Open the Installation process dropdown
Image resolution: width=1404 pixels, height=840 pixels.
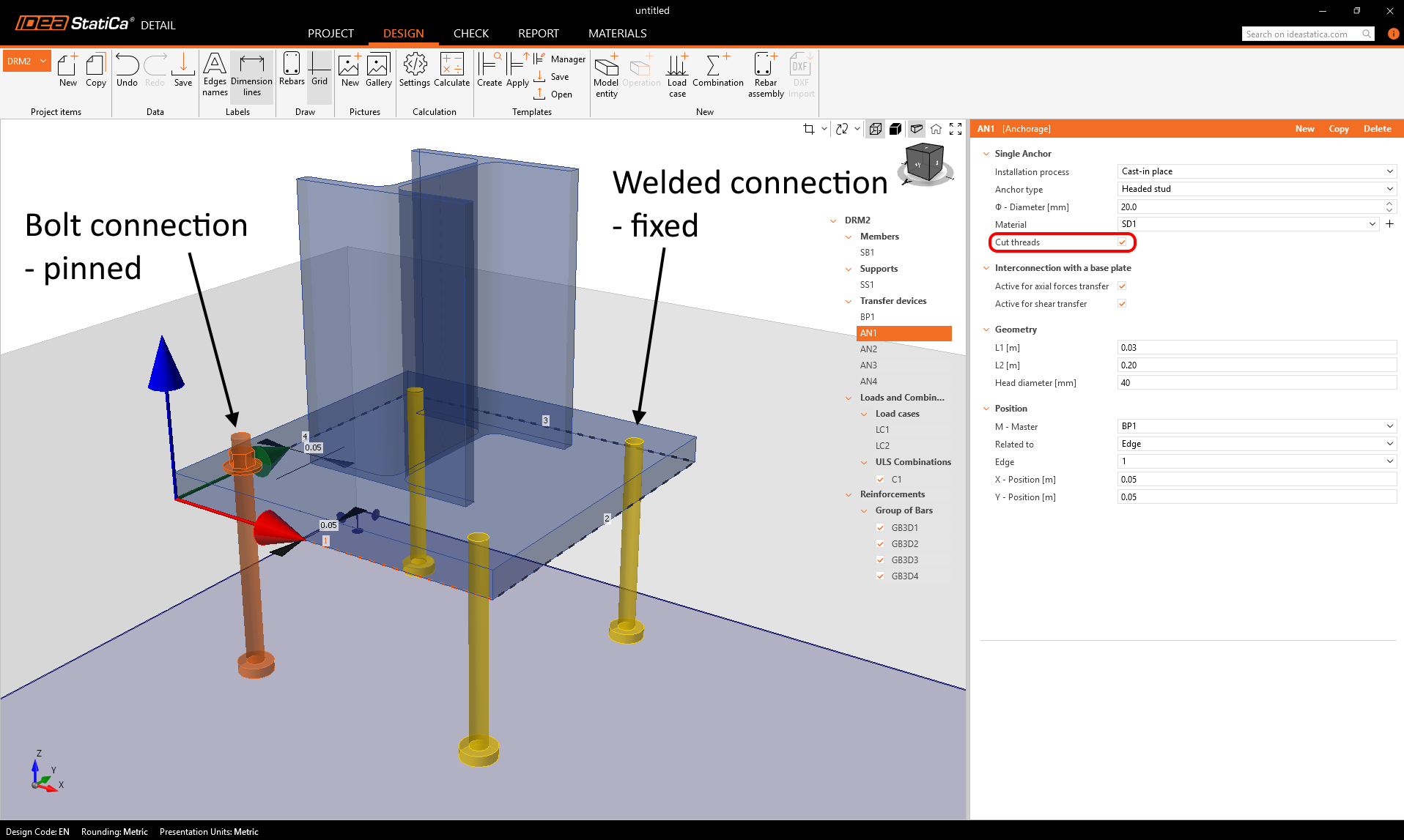click(x=1256, y=171)
